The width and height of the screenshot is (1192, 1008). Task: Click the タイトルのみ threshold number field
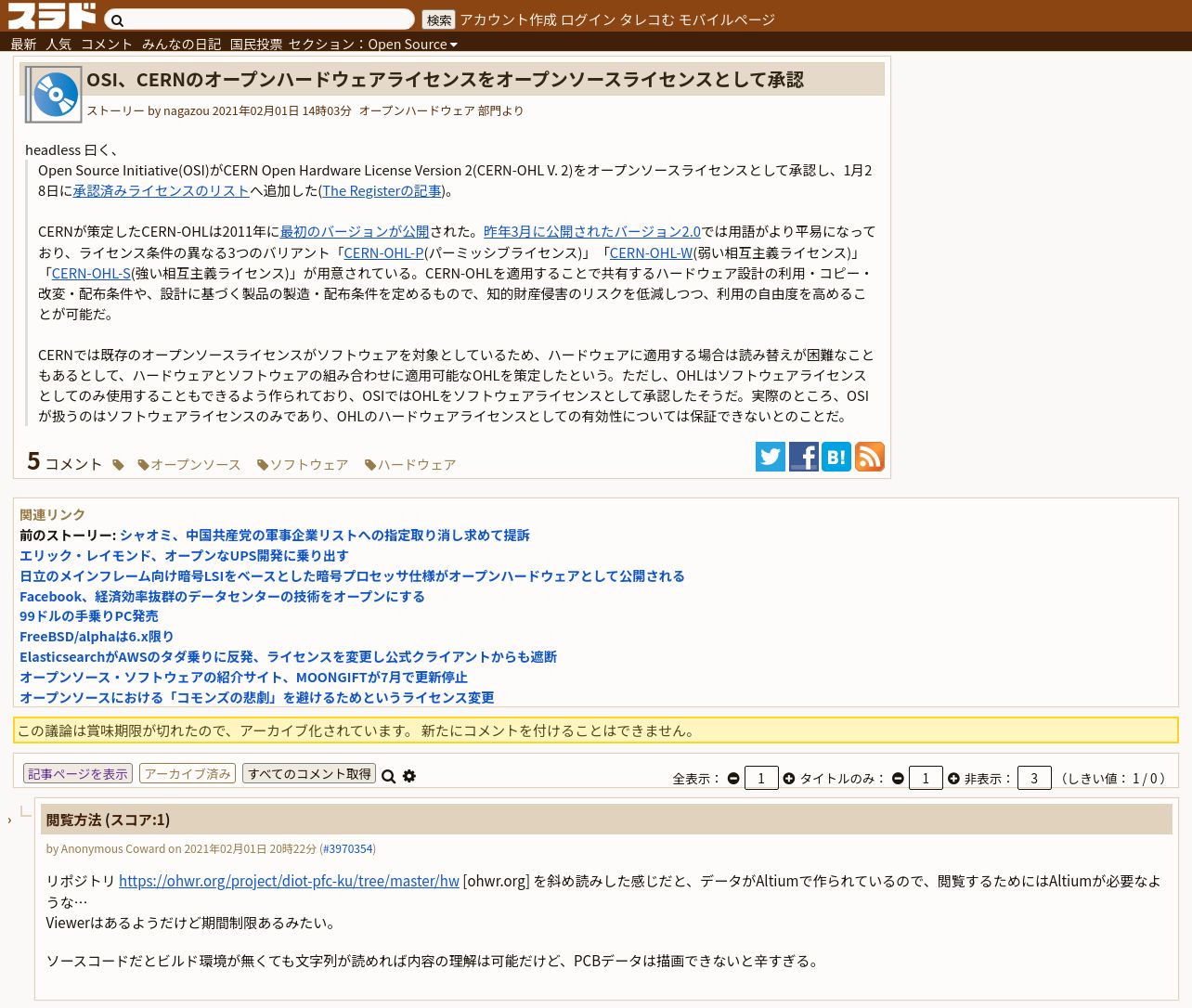tap(926, 778)
